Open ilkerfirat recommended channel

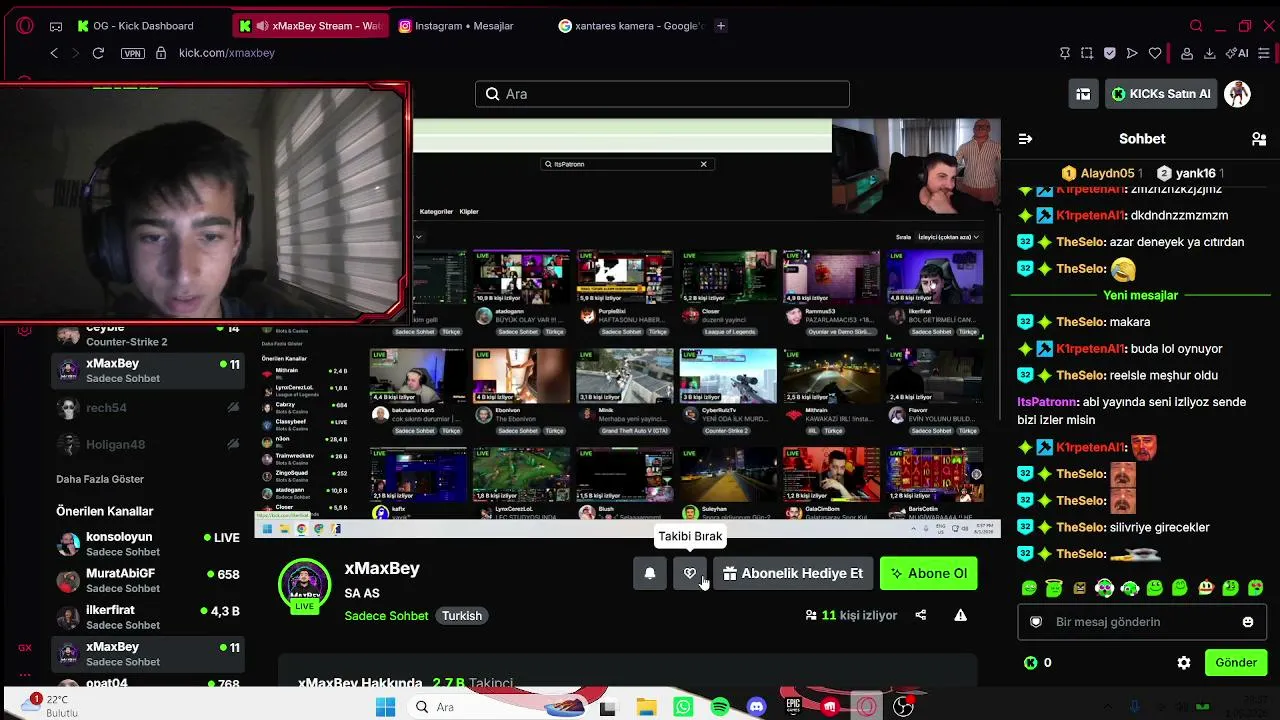148,617
